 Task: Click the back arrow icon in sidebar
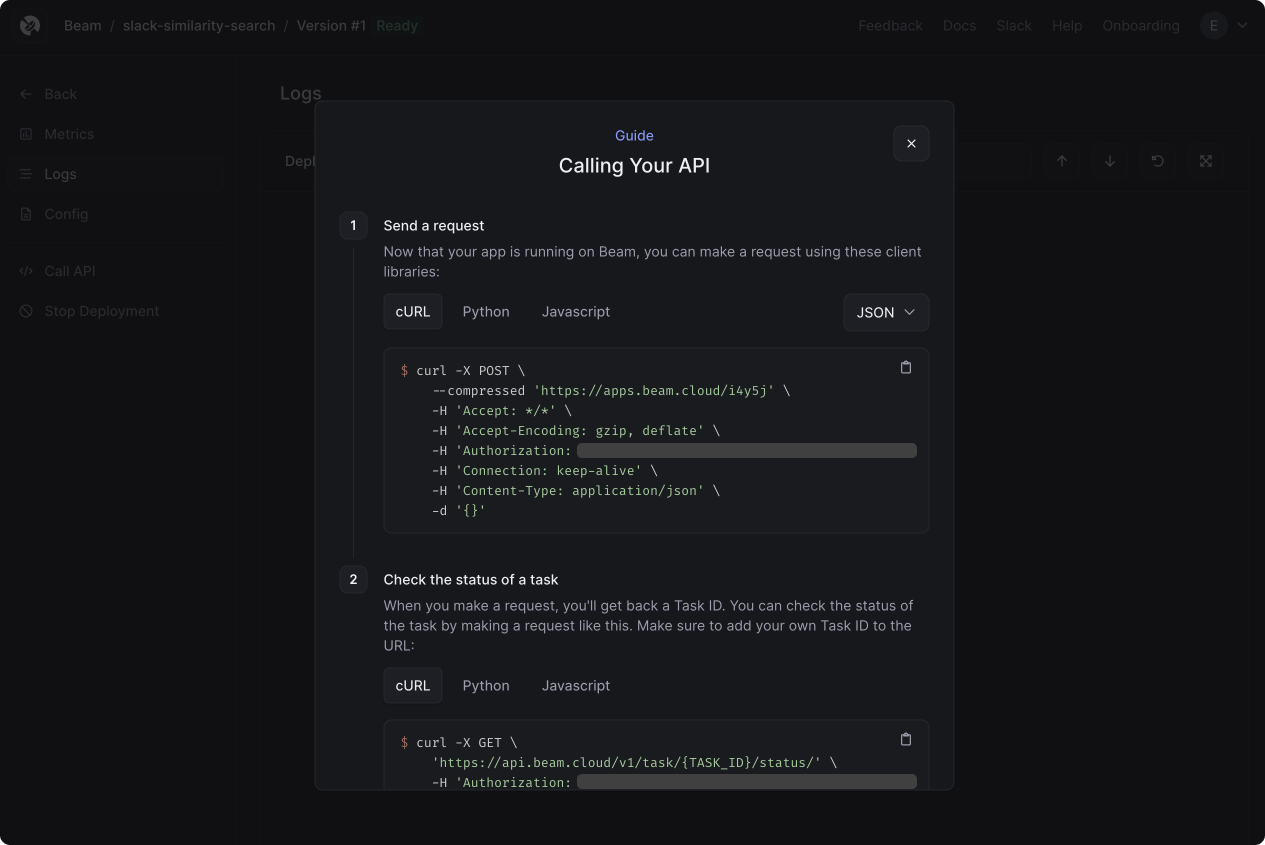click(x=26, y=94)
